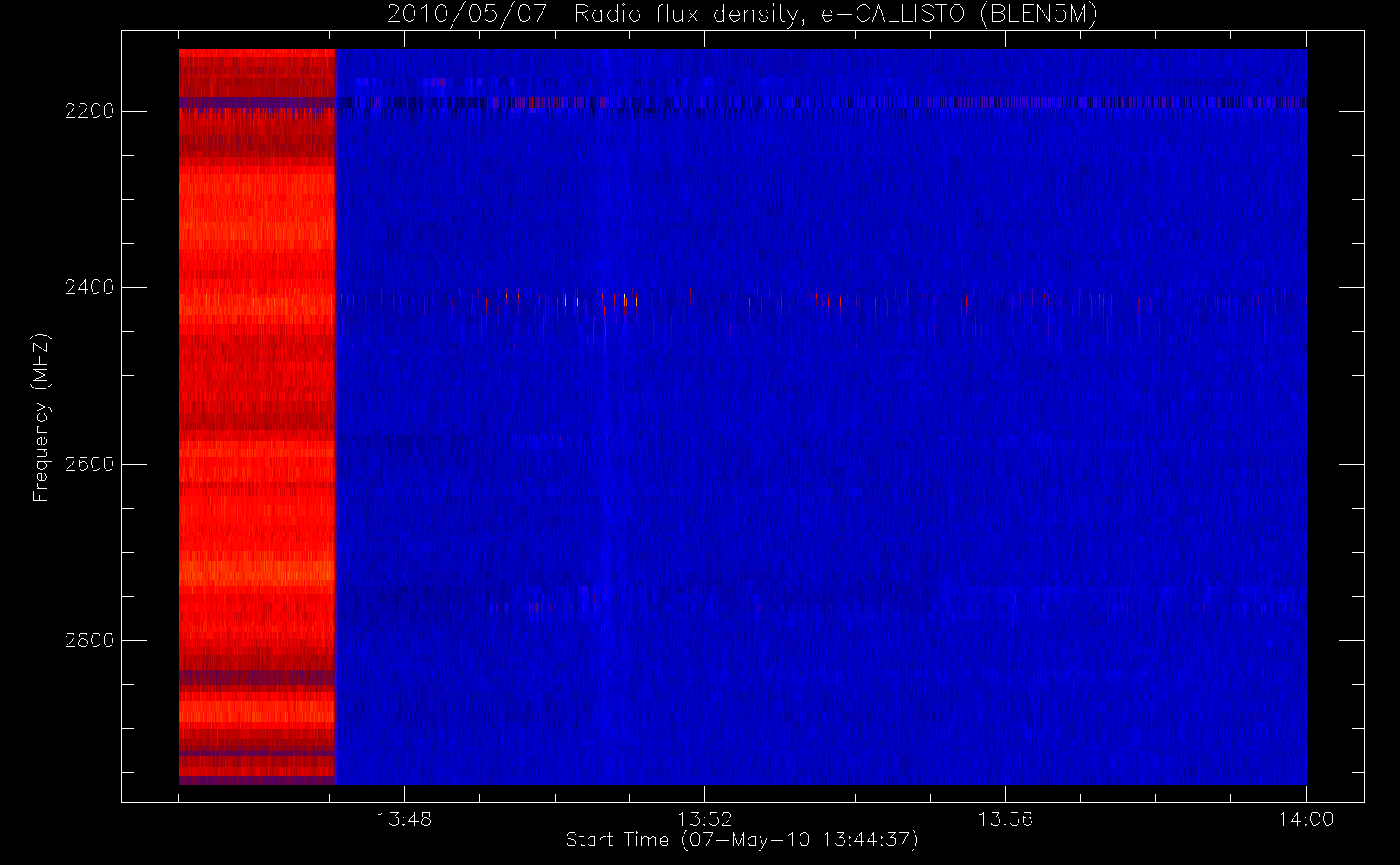The height and width of the screenshot is (865, 1400).
Task: Click the plot title '2010/05/07 Radio flux density'
Action: 742,14
